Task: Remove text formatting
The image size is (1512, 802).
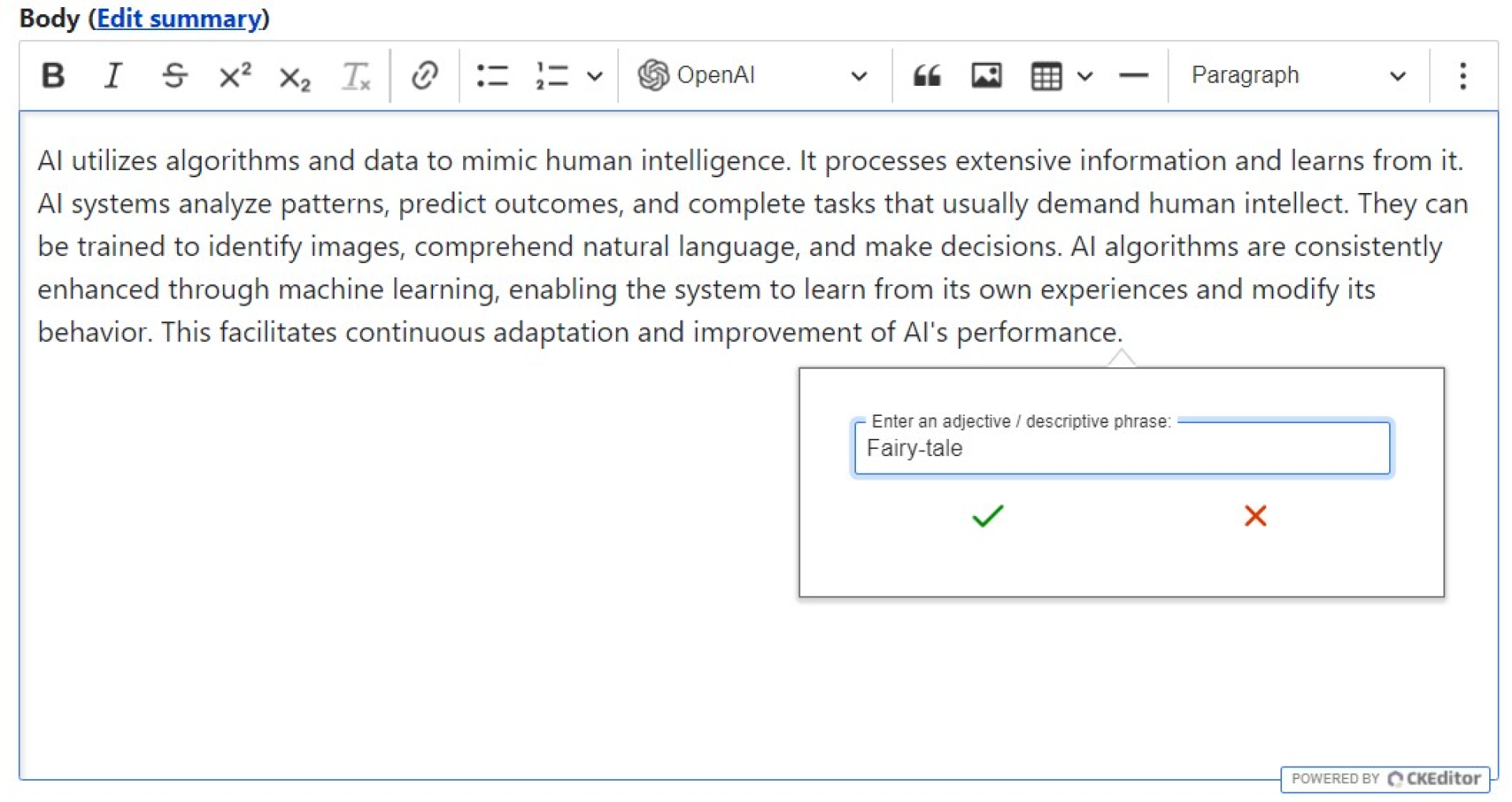Action: click(355, 76)
